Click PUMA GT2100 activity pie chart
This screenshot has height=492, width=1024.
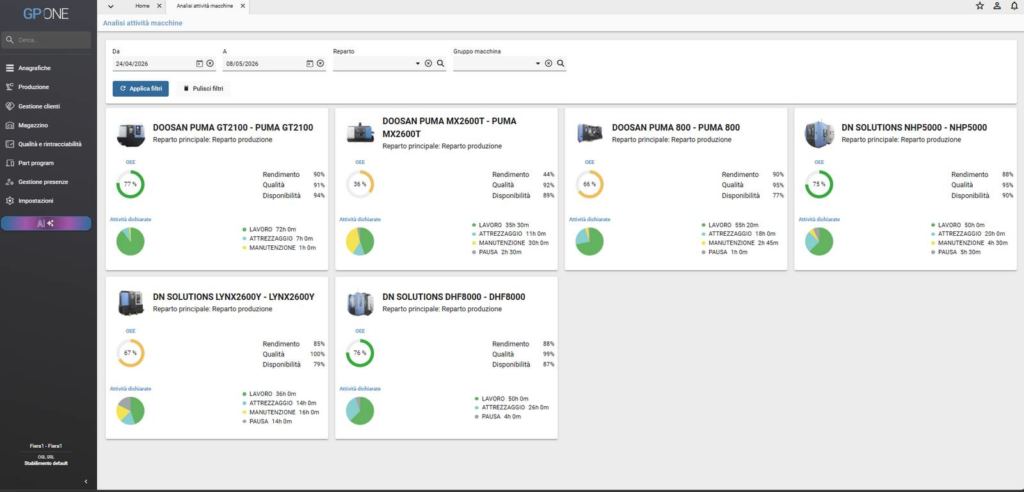(131, 241)
